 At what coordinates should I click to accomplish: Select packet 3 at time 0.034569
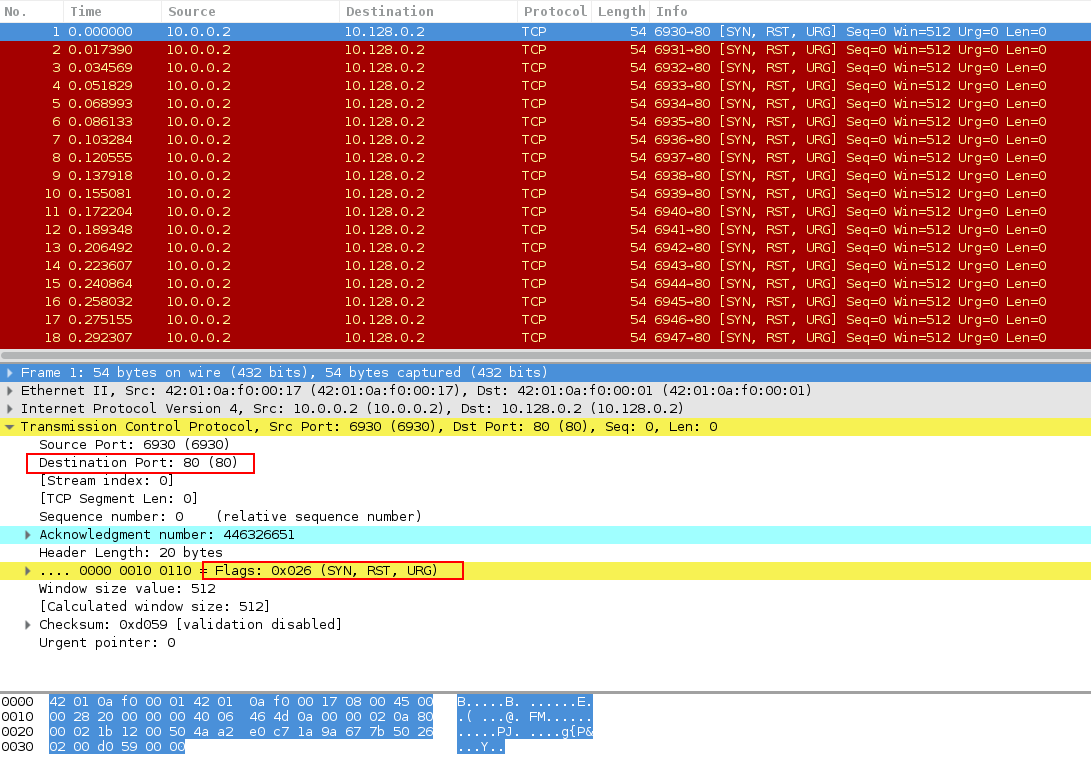pyautogui.click(x=546, y=68)
